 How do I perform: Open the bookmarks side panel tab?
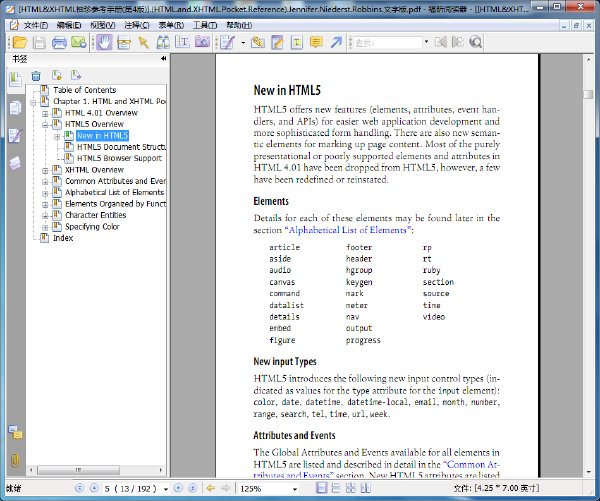[15, 80]
